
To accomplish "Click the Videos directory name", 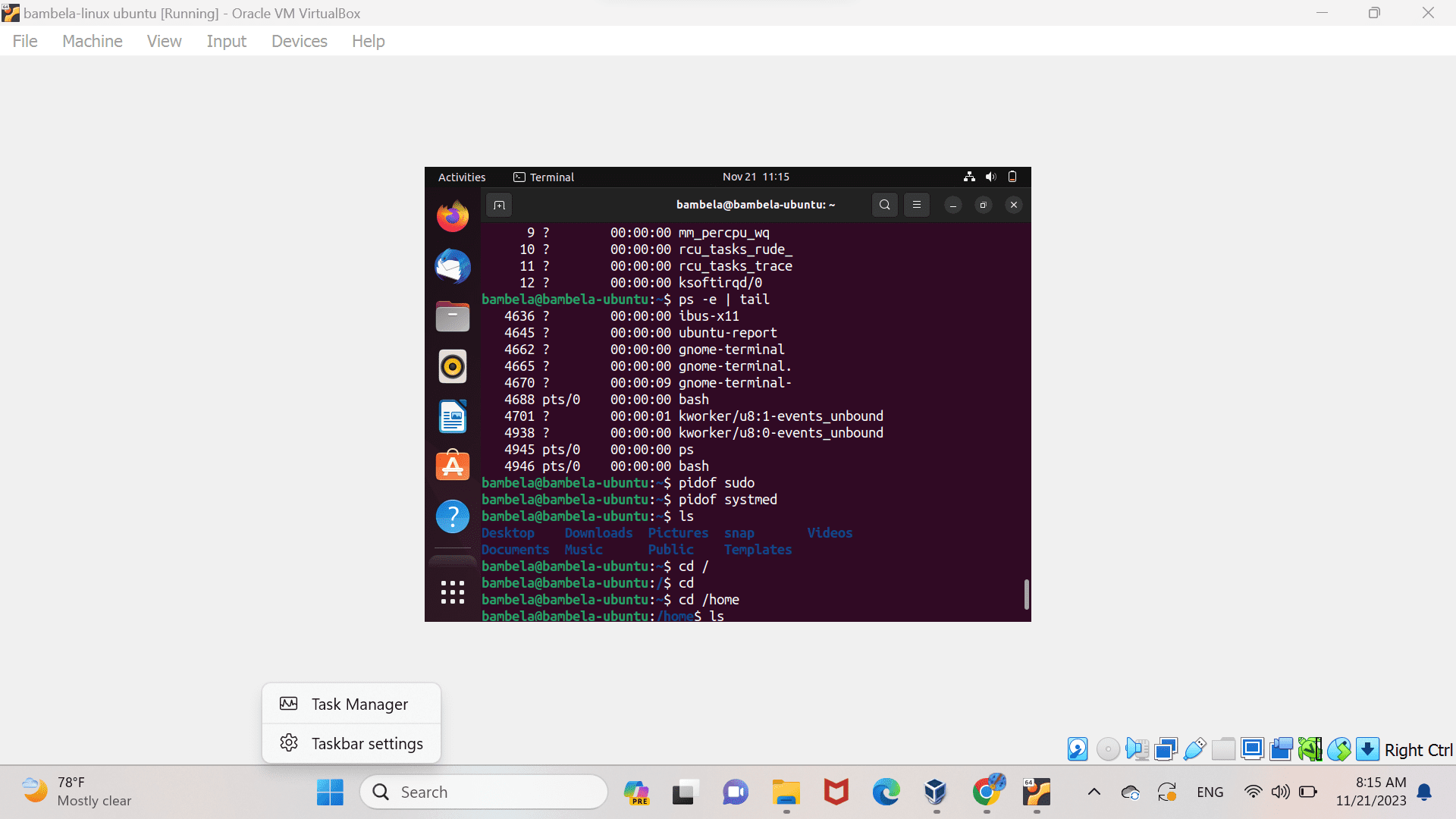I will click(830, 532).
